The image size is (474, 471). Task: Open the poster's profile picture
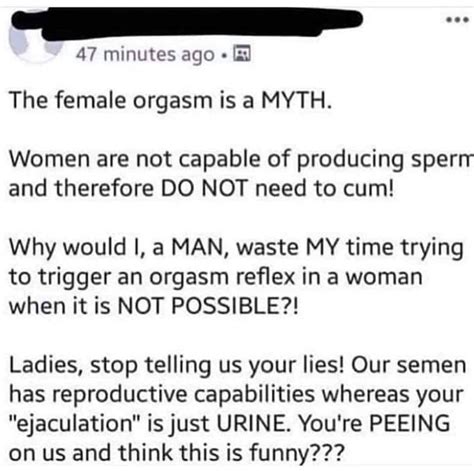click(35, 37)
